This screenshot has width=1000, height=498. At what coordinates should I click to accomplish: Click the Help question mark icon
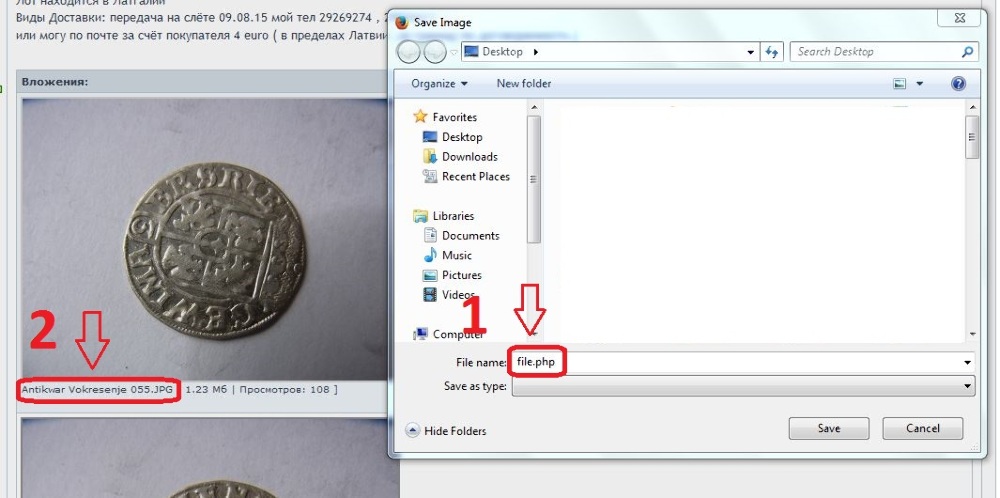958,84
